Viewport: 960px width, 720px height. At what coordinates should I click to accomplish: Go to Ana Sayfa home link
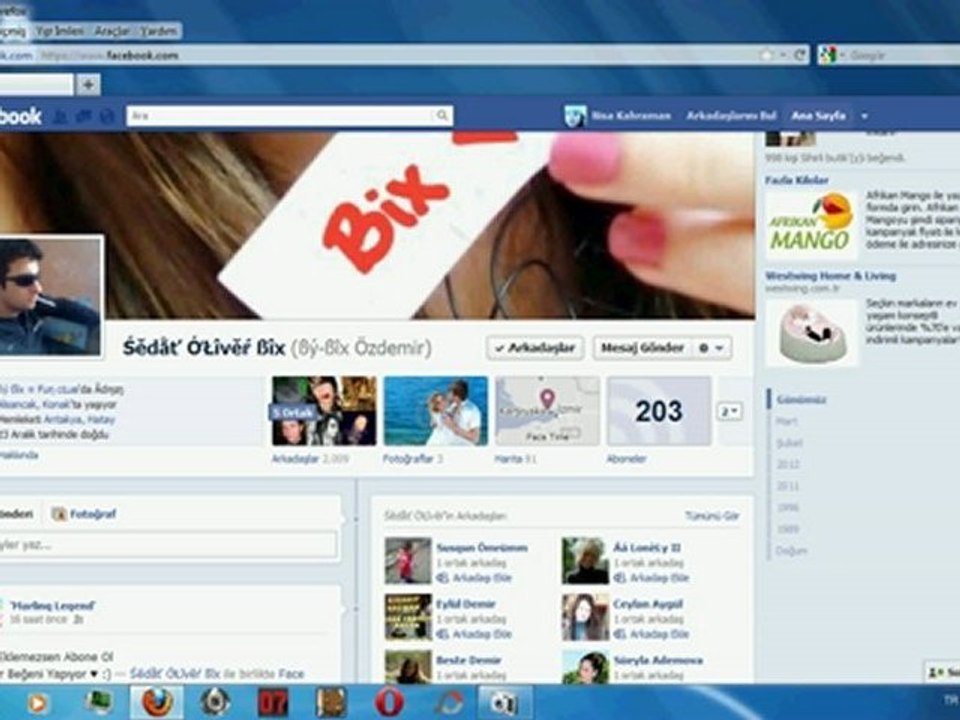pos(818,116)
